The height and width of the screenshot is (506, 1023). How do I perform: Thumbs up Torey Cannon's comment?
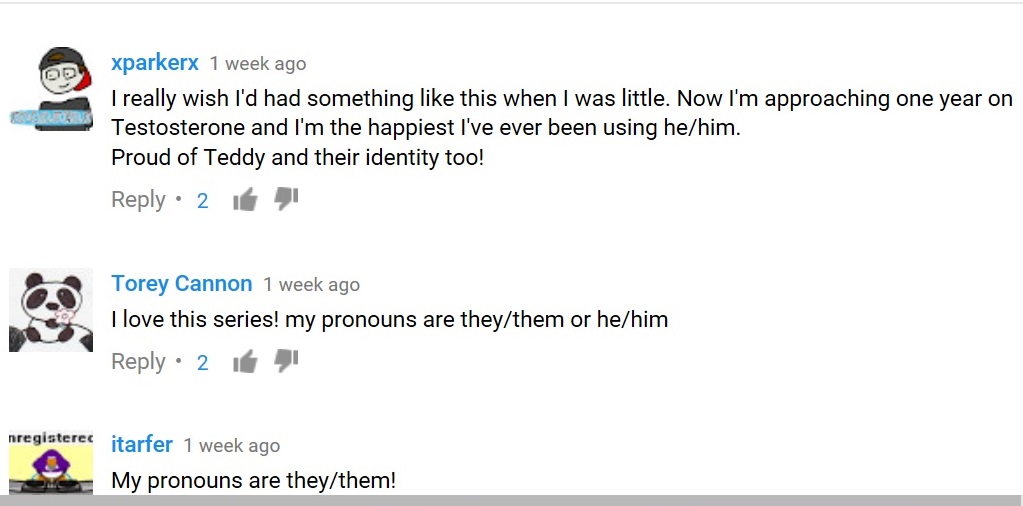pyautogui.click(x=245, y=362)
